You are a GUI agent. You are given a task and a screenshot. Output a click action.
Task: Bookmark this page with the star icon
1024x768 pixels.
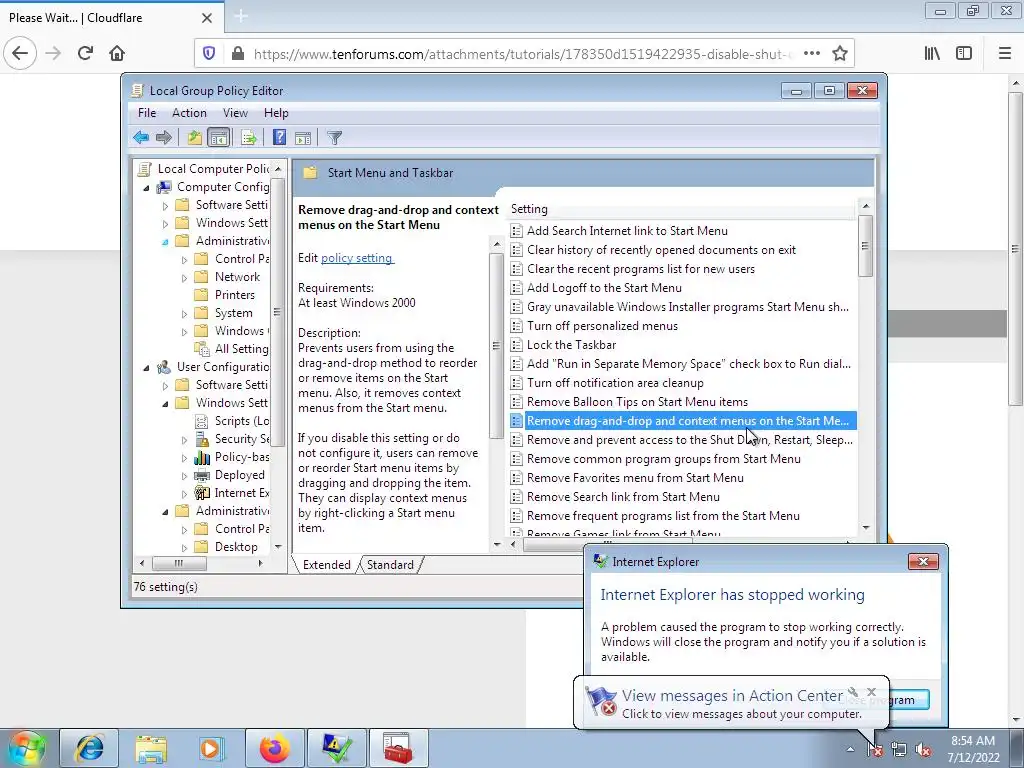click(840, 53)
